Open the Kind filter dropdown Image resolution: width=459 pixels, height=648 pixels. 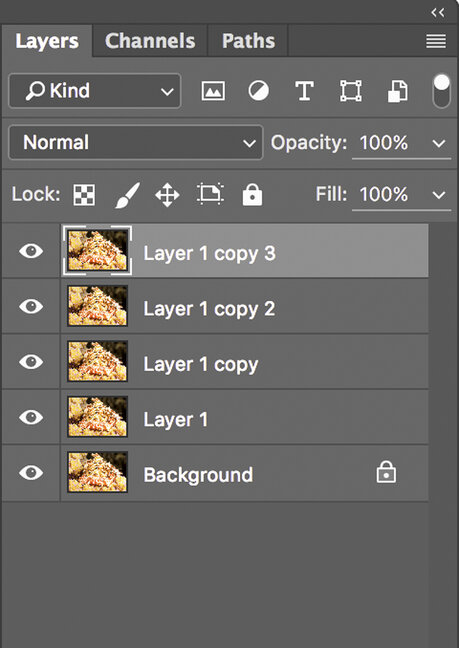click(x=95, y=91)
